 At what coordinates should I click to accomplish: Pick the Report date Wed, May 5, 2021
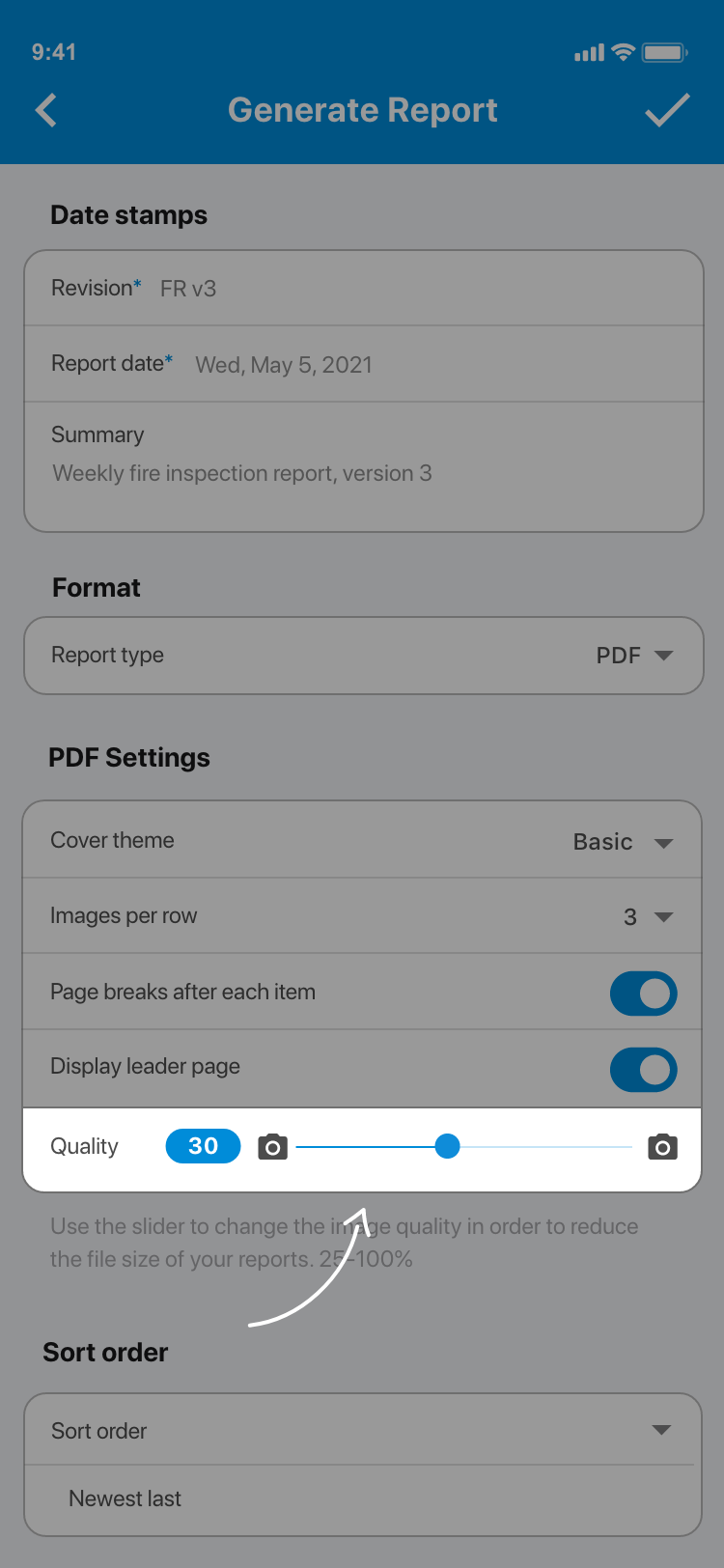[x=284, y=365]
